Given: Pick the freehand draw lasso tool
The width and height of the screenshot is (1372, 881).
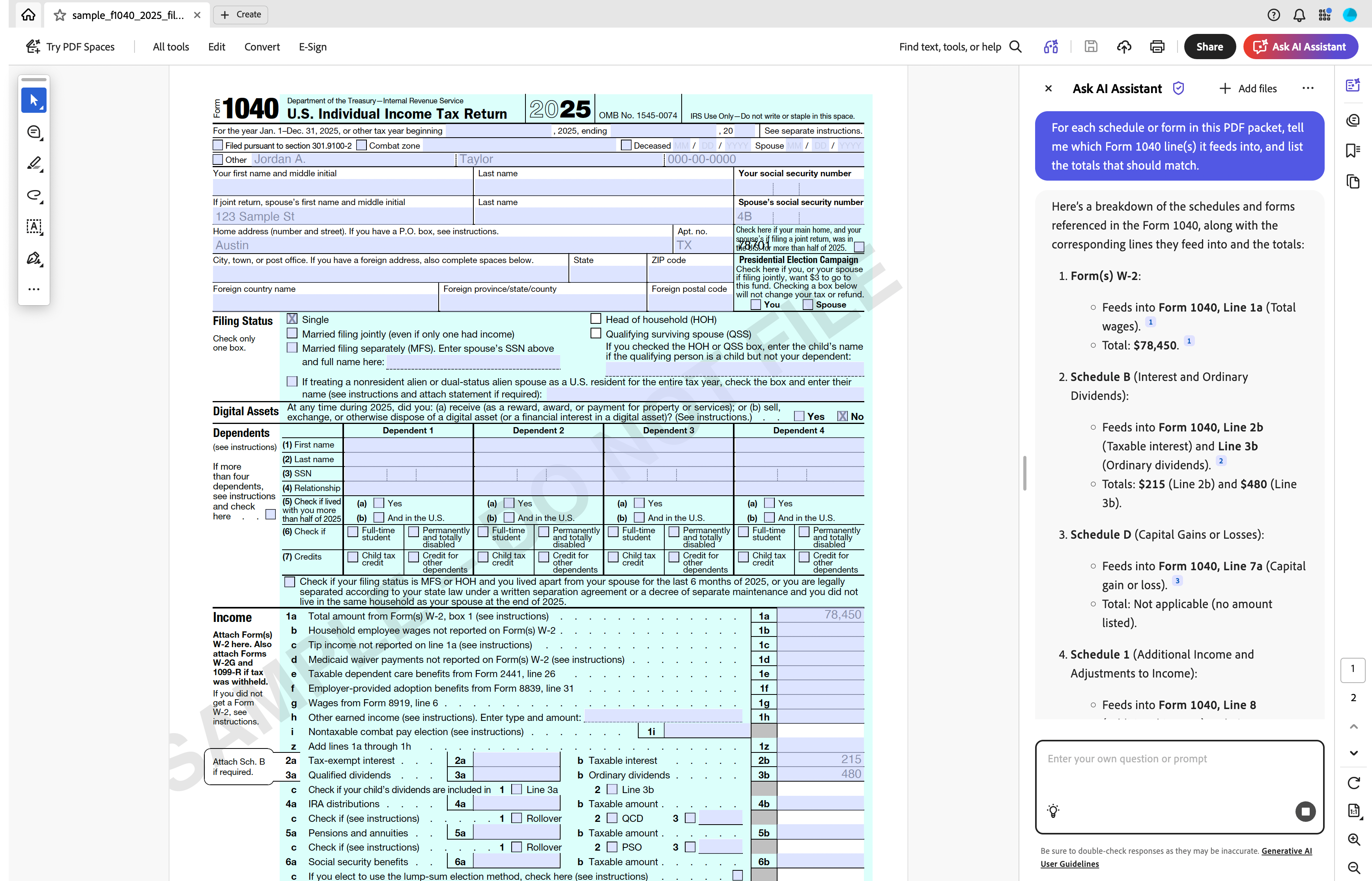Looking at the screenshot, I should pos(34,195).
